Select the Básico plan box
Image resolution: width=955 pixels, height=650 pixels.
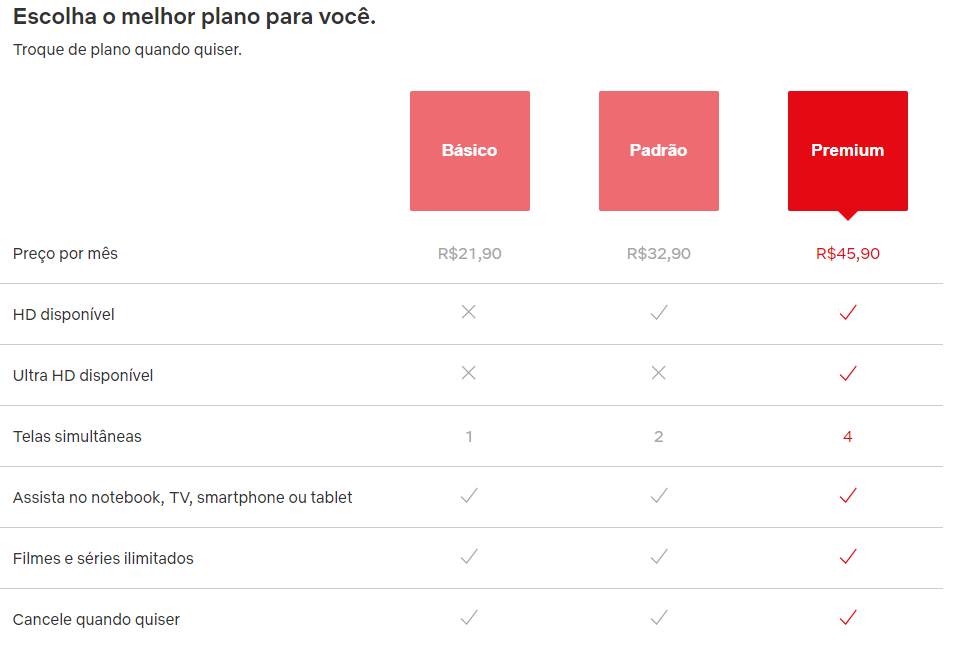469,151
